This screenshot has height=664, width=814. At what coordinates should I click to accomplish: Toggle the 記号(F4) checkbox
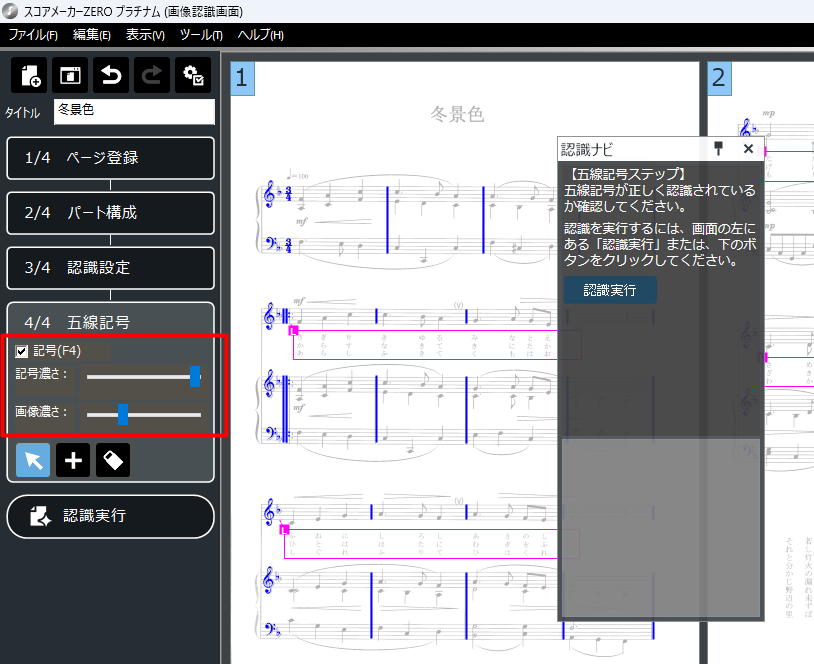tap(22, 351)
